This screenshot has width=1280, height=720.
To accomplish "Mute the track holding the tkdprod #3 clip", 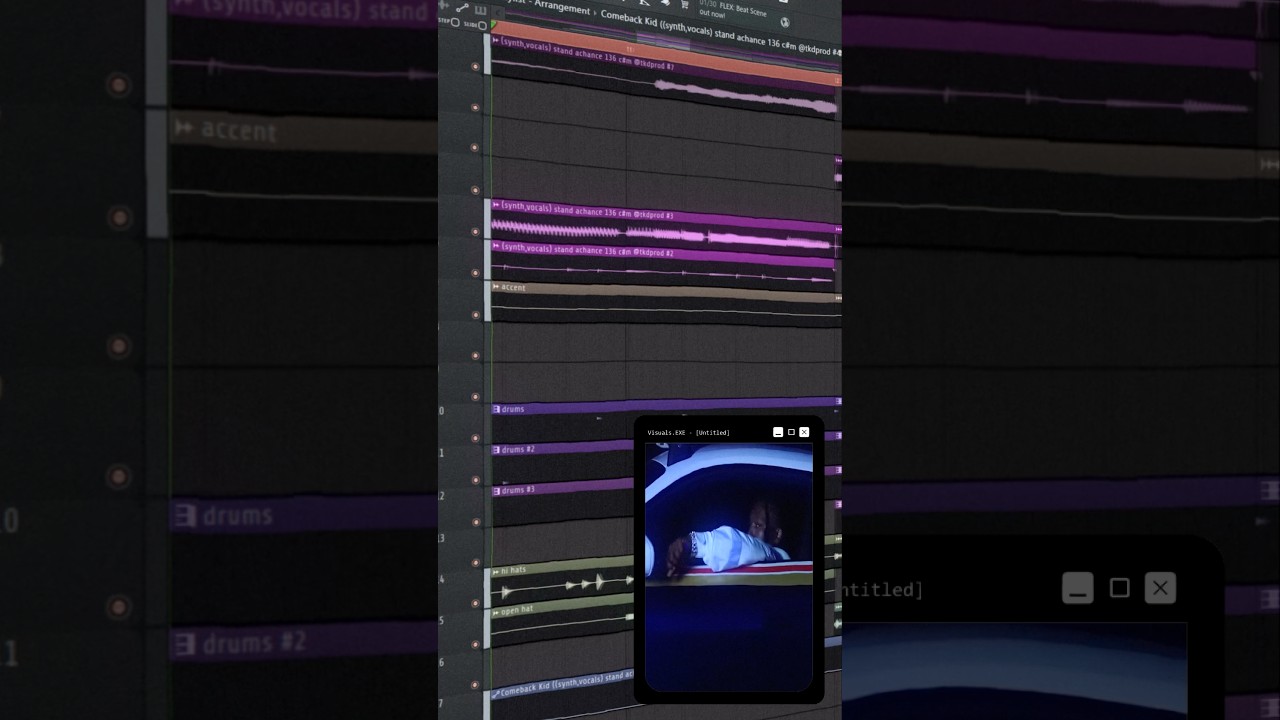I will click(x=475, y=232).
